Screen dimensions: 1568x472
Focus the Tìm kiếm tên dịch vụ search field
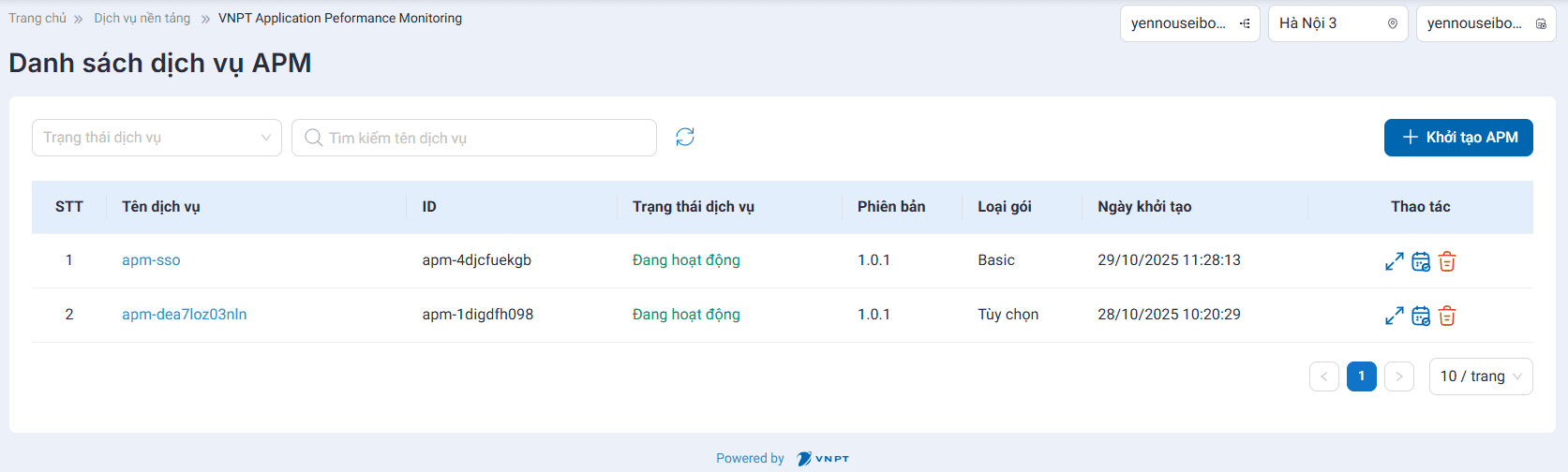click(483, 138)
